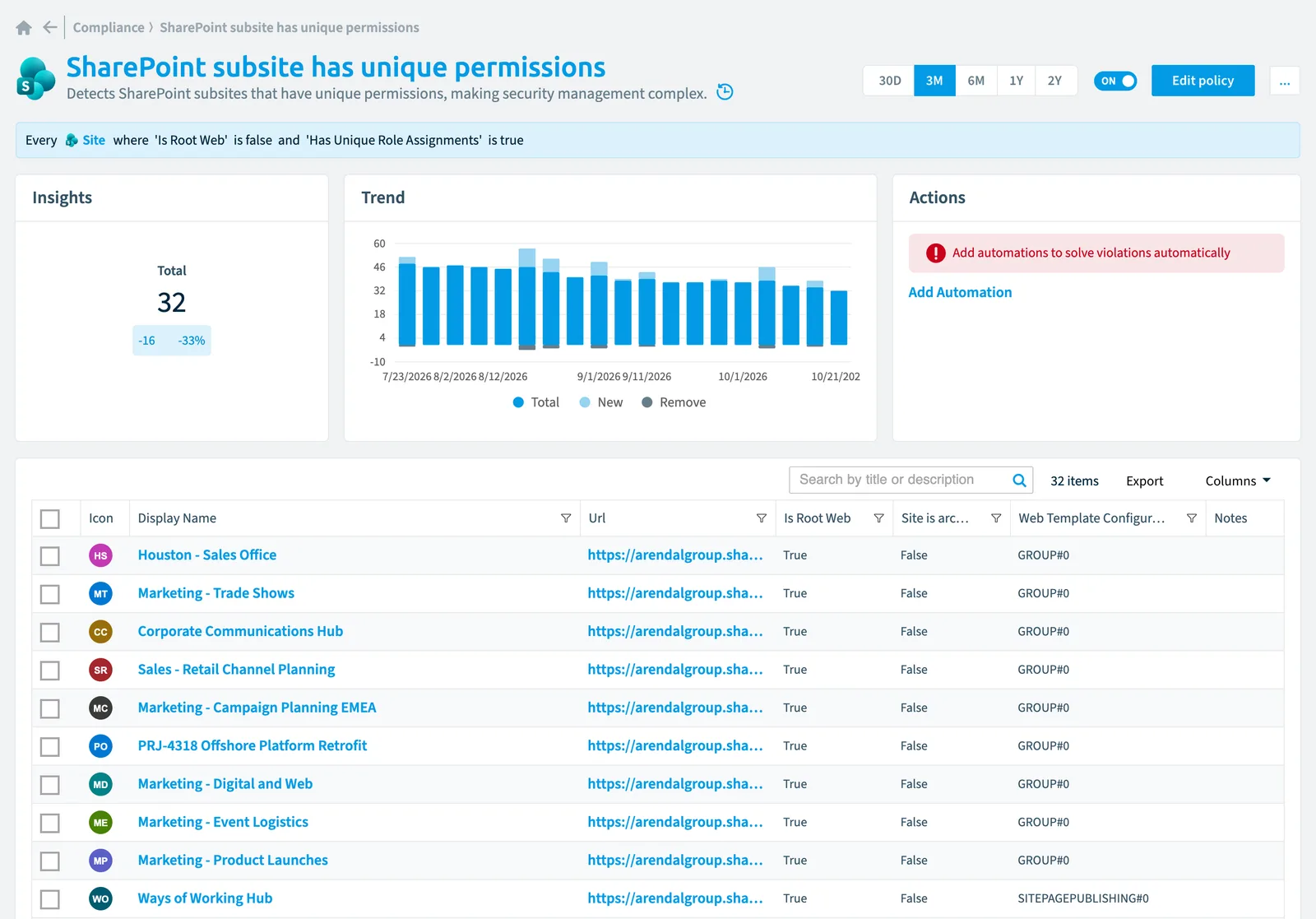Click the Add Automation link
Screen dimensions: 1316x919
click(960, 292)
